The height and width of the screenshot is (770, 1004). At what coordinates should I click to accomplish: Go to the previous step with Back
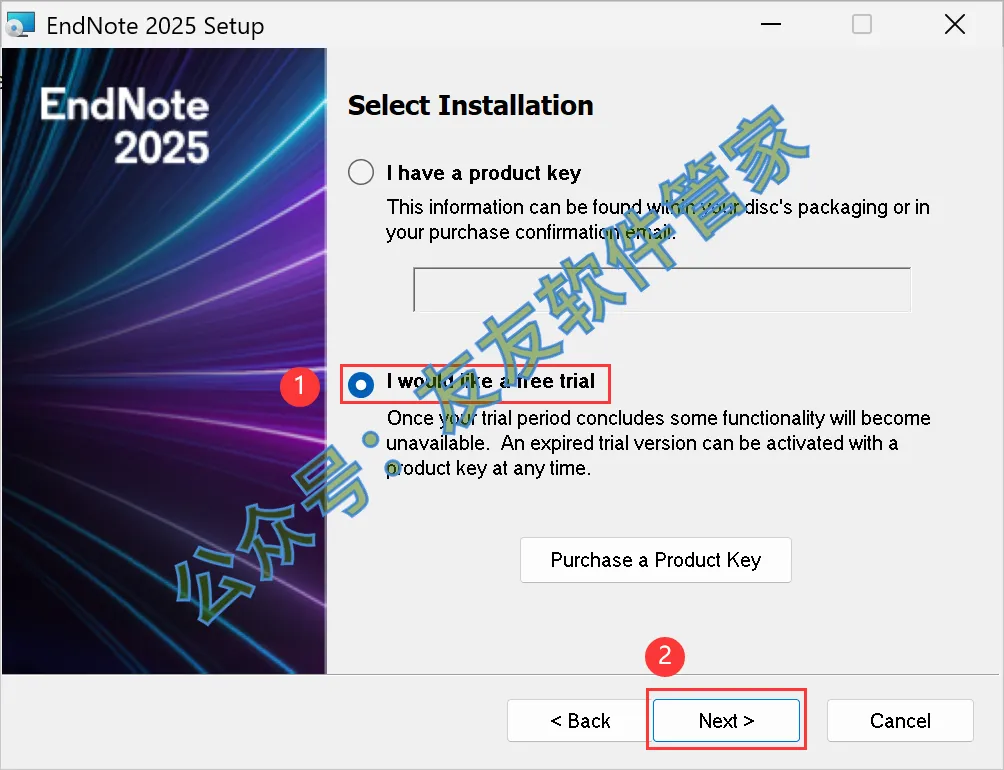pos(580,721)
